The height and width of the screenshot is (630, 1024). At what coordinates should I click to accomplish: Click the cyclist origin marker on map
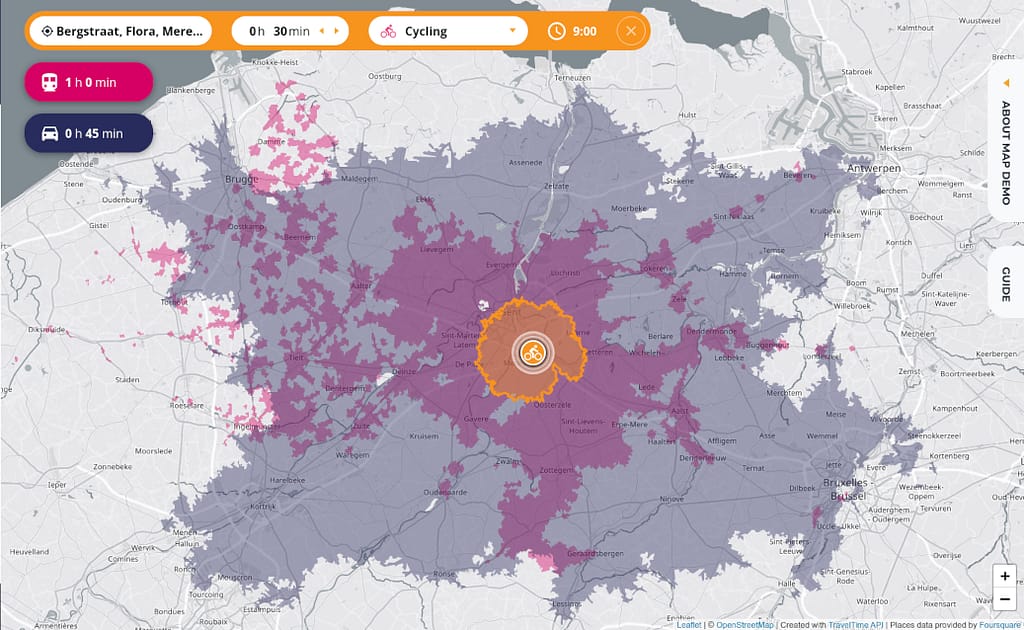pyautogui.click(x=532, y=352)
